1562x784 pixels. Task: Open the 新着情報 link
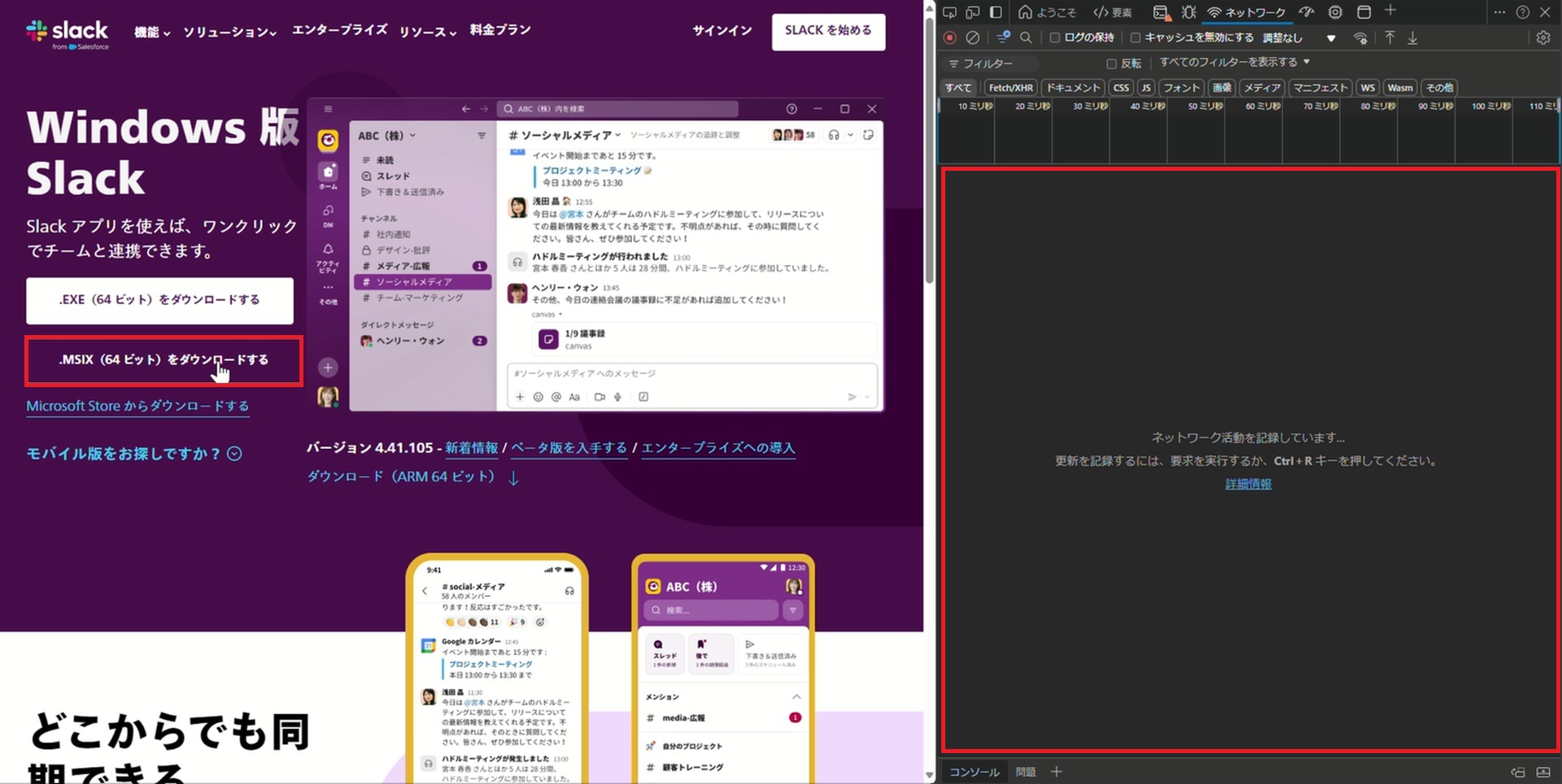(x=471, y=448)
